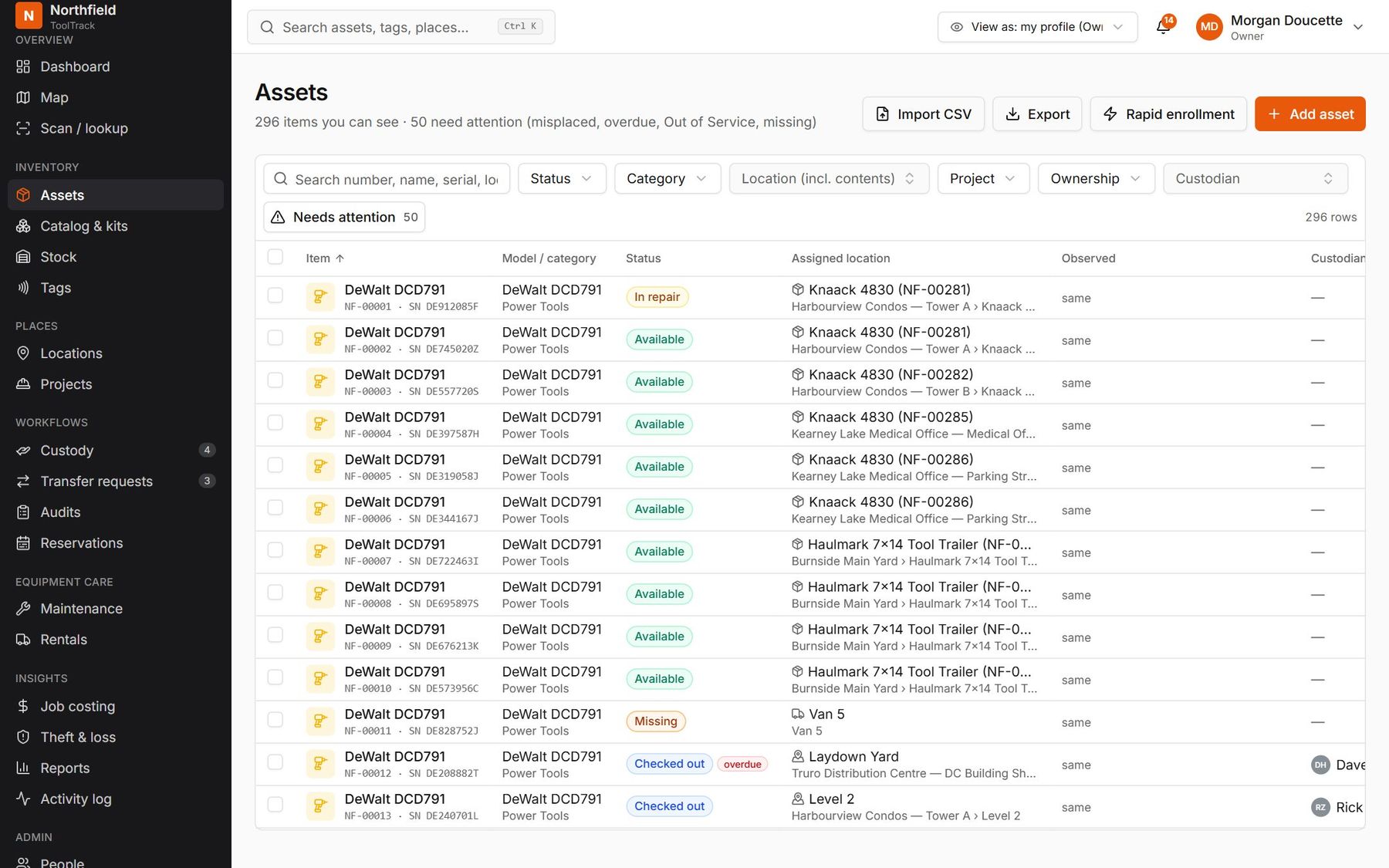Image resolution: width=1389 pixels, height=868 pixels.
Task: Click the drill icon for NF-00001
Action: click(319, 297)
